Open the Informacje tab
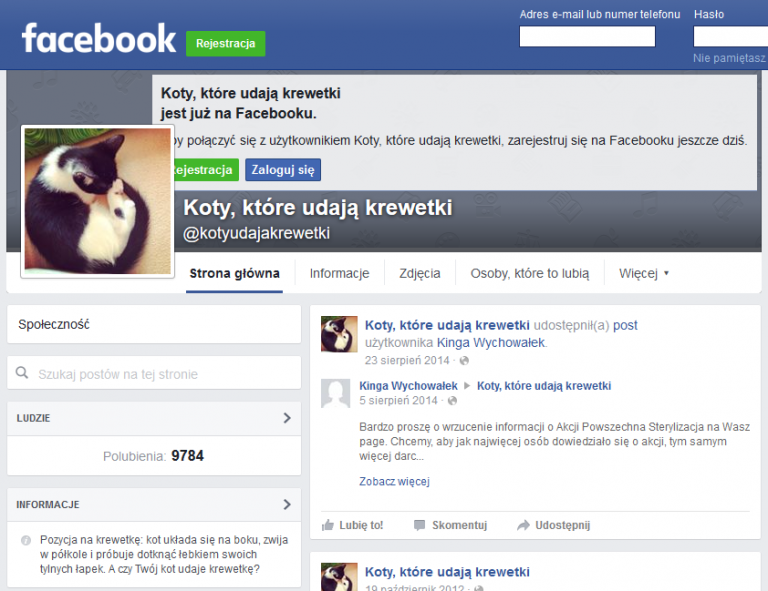Image resolution: width=768 pixels, height=591 pixels. 339,273
